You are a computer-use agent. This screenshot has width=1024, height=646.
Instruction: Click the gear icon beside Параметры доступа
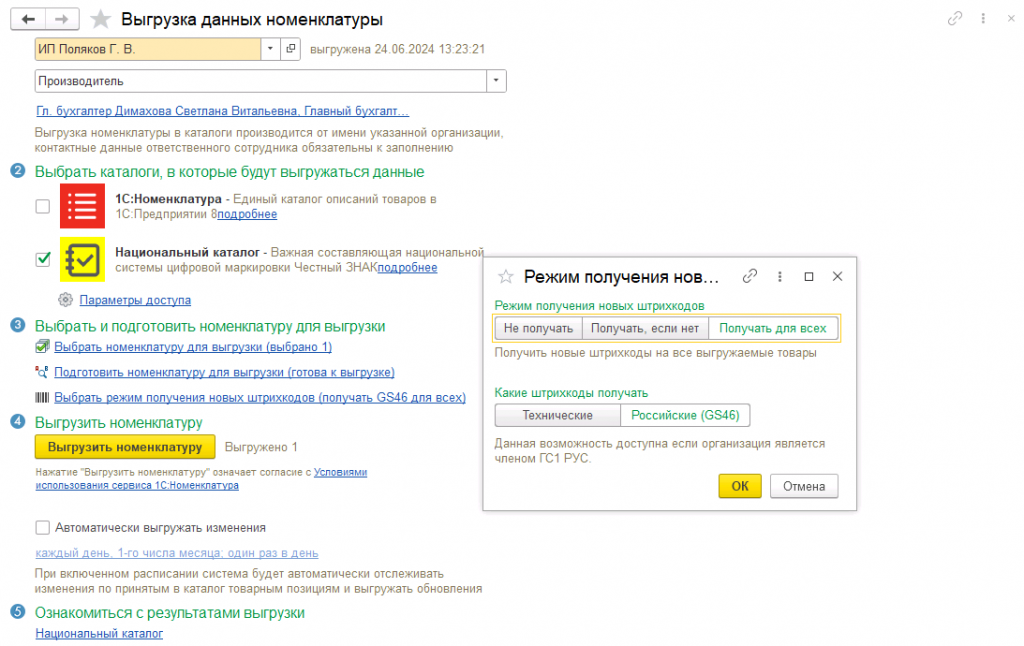66,300
